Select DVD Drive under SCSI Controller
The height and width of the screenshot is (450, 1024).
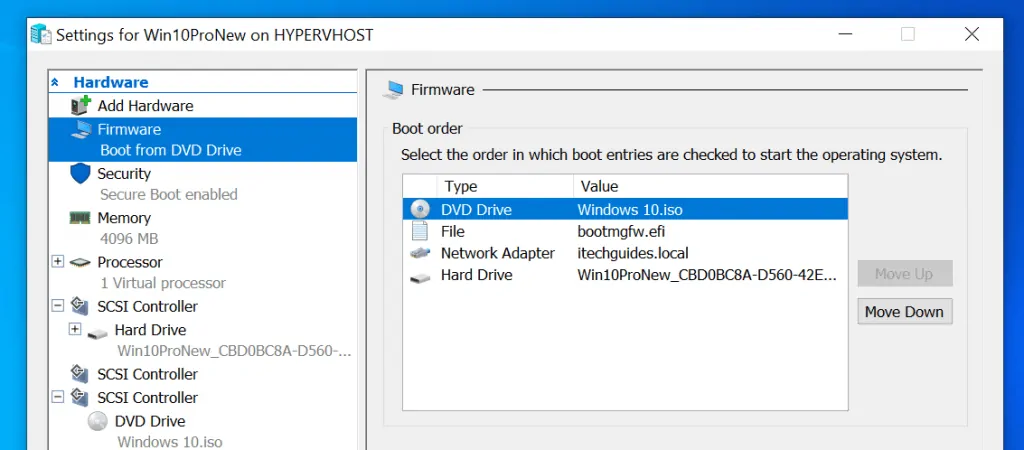[x=149, y=421]
